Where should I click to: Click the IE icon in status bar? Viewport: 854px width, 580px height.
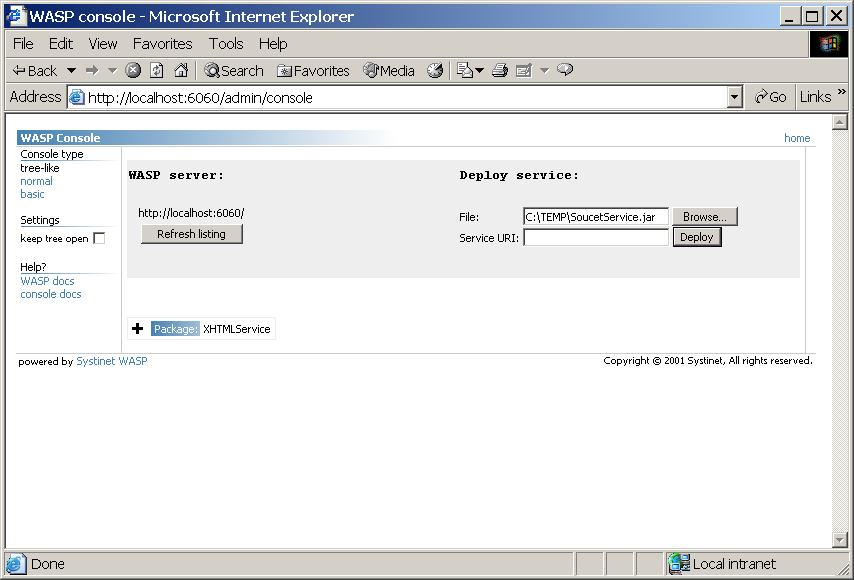tap(16, 564)
